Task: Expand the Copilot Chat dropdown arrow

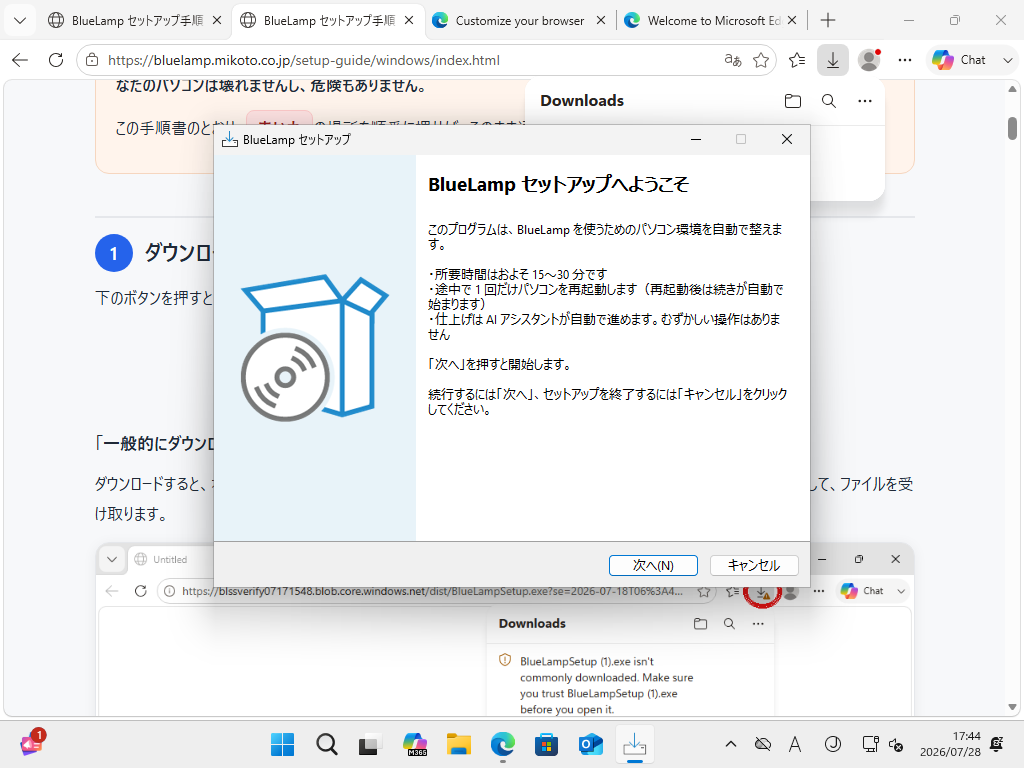Action: click(1008, 60)
